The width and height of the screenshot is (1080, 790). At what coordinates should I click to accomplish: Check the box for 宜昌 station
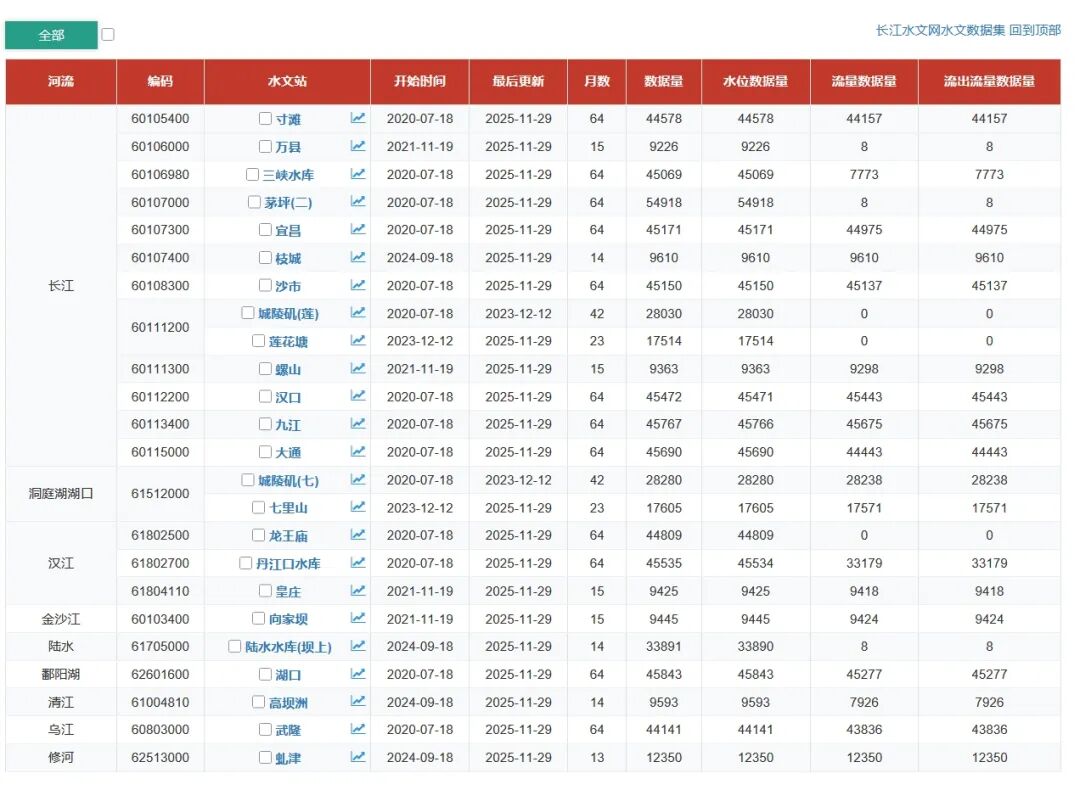265,229
